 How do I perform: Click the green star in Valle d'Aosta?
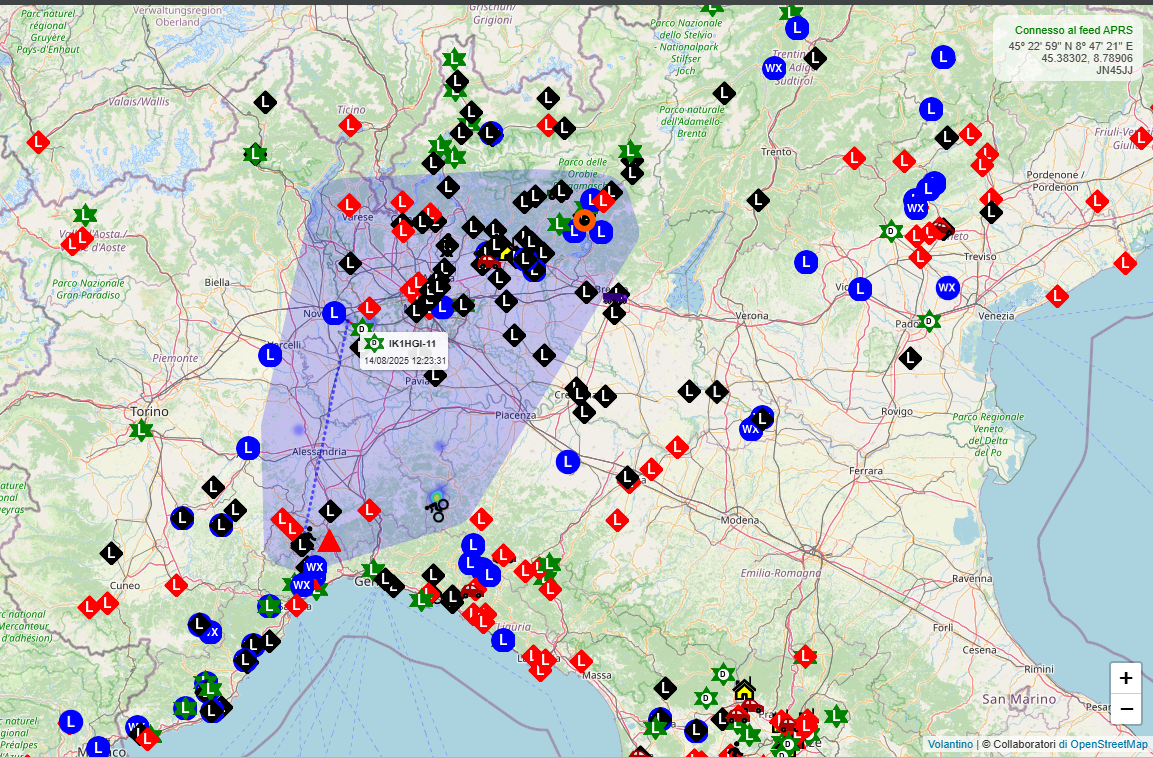pyautogui.click(x=85, y=215)
